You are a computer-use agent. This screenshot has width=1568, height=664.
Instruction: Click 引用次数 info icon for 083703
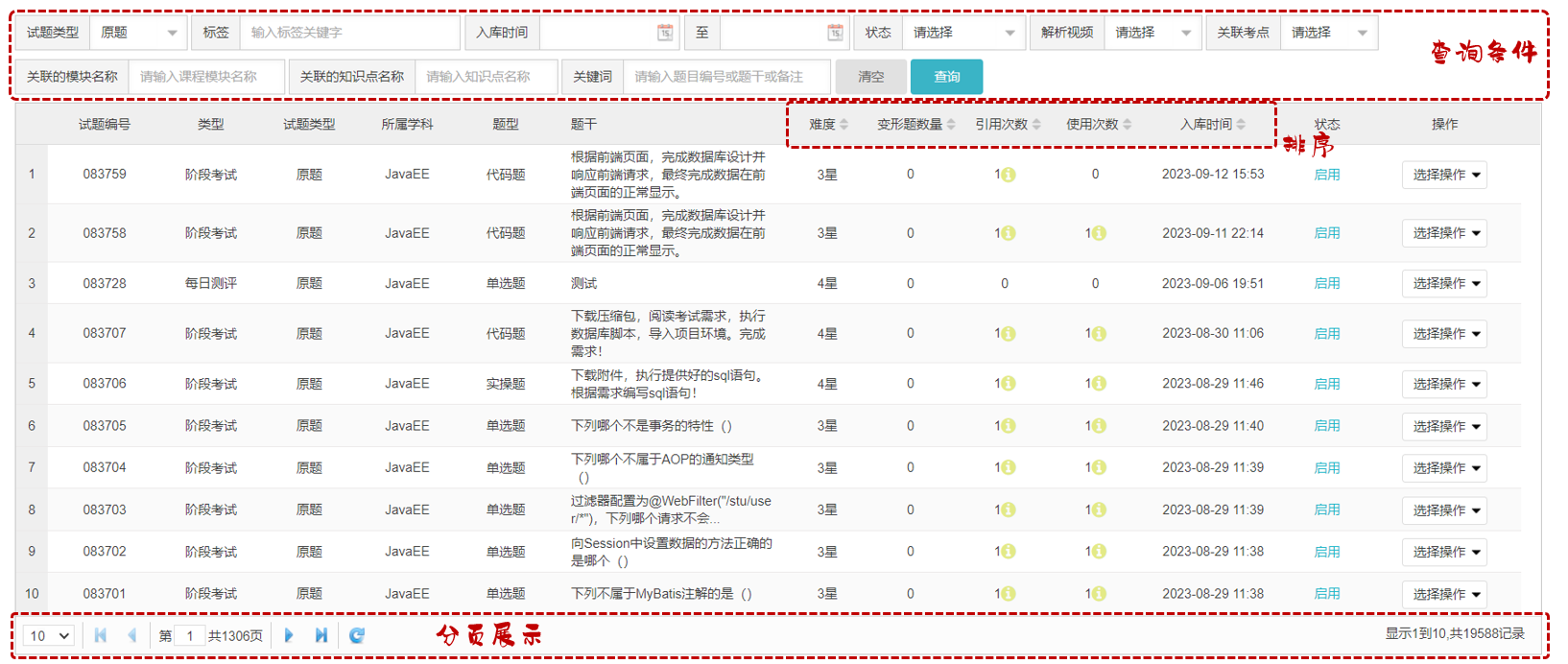pyautogui.click(x=1009, y=510)
